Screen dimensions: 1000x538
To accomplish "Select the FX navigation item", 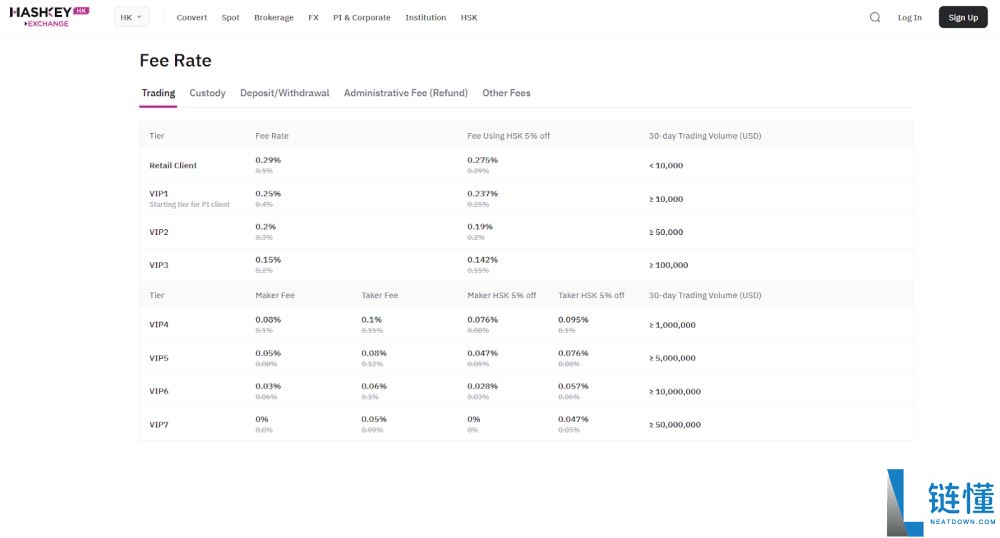I will 313,17.
